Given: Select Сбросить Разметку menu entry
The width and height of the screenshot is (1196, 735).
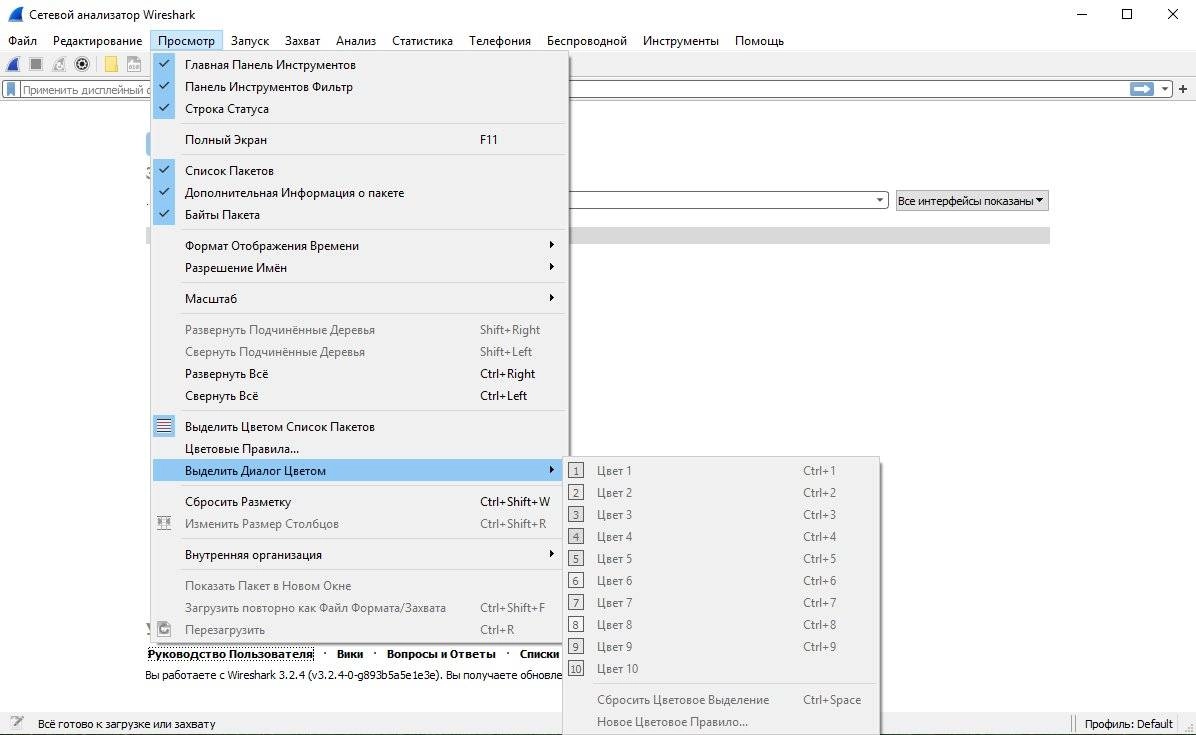Looking at the screenshot, I should [359, 502].
